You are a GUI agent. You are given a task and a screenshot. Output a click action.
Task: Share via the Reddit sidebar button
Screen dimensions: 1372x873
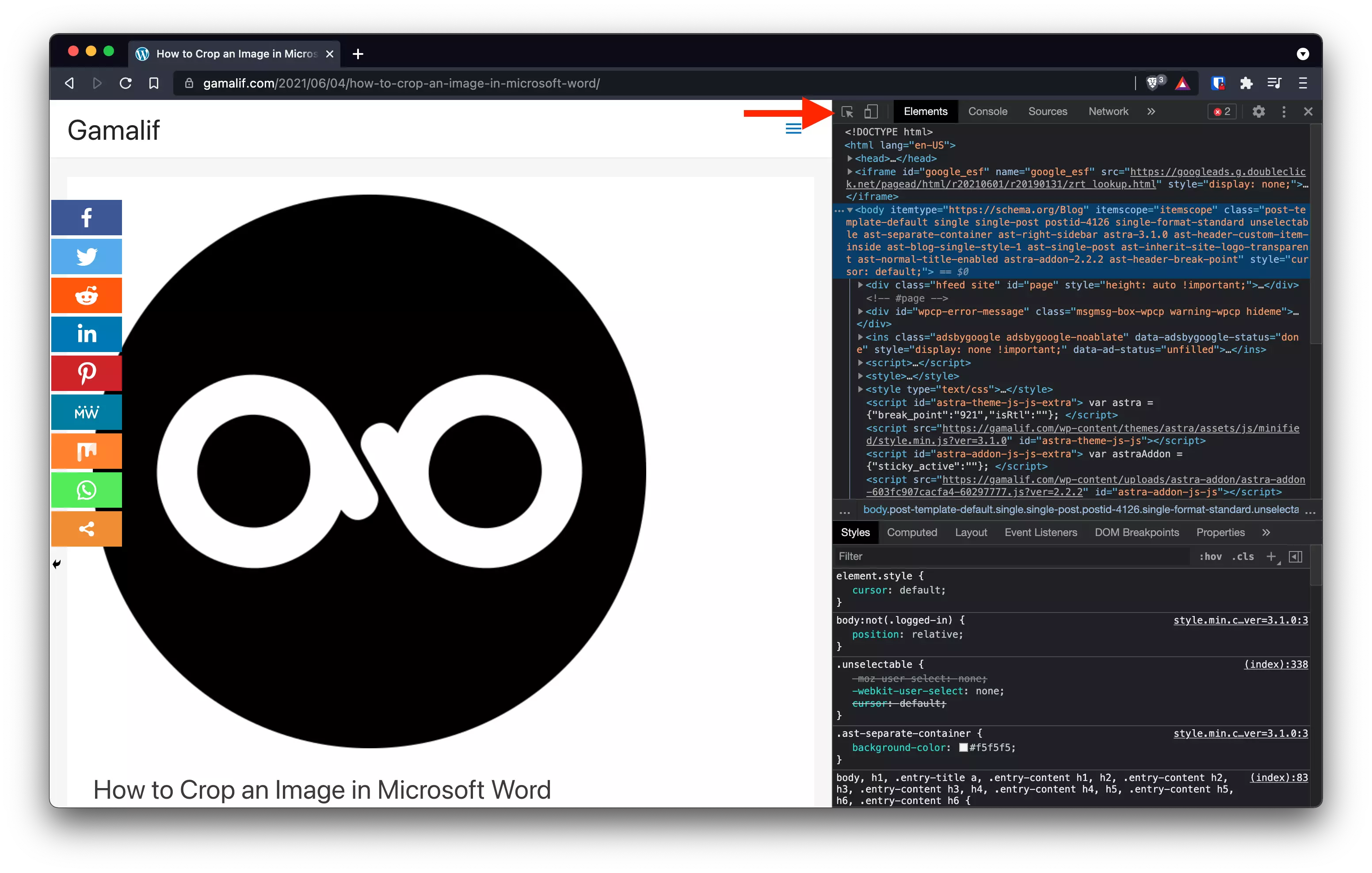coord(87,295)
